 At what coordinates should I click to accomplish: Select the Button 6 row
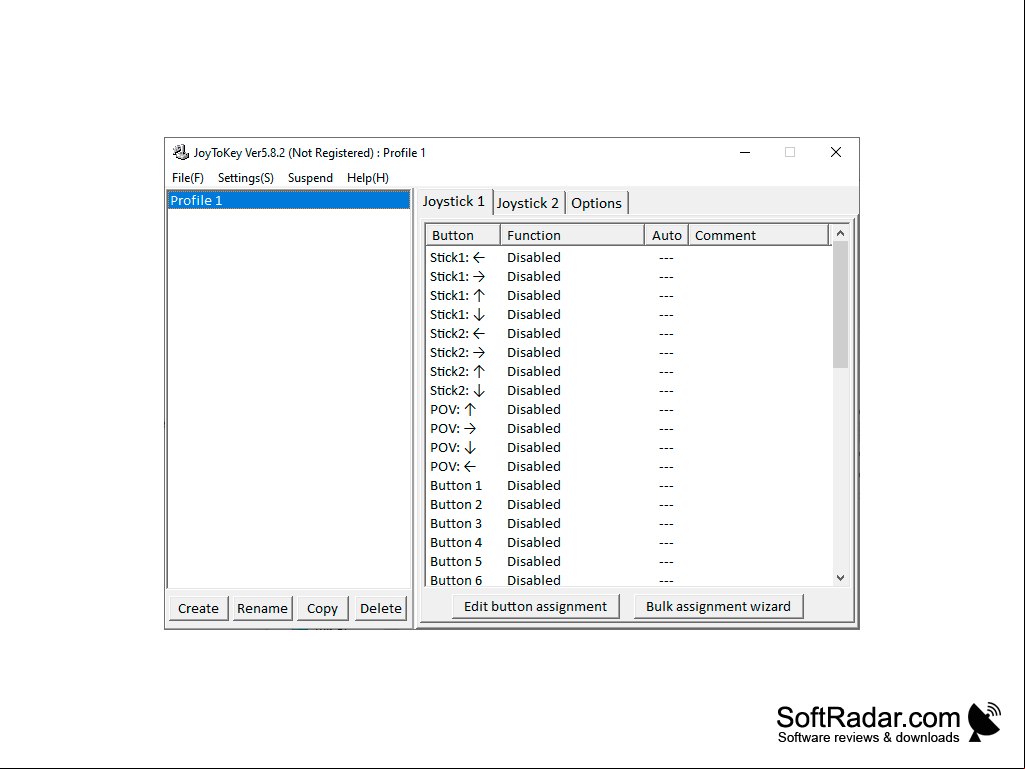click(628, 580)
